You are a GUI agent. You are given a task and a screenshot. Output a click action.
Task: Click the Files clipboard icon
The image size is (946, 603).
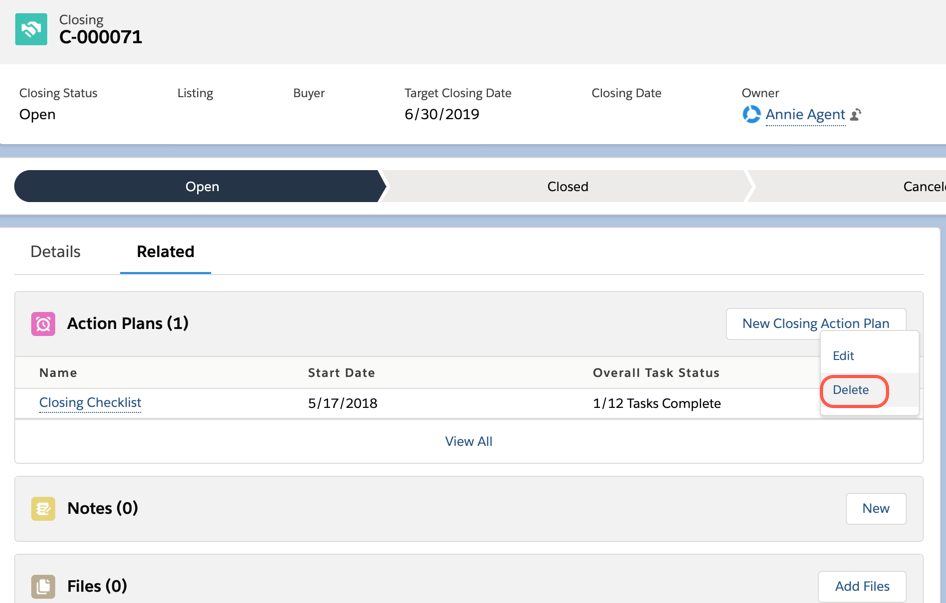(x=44, y=586)
